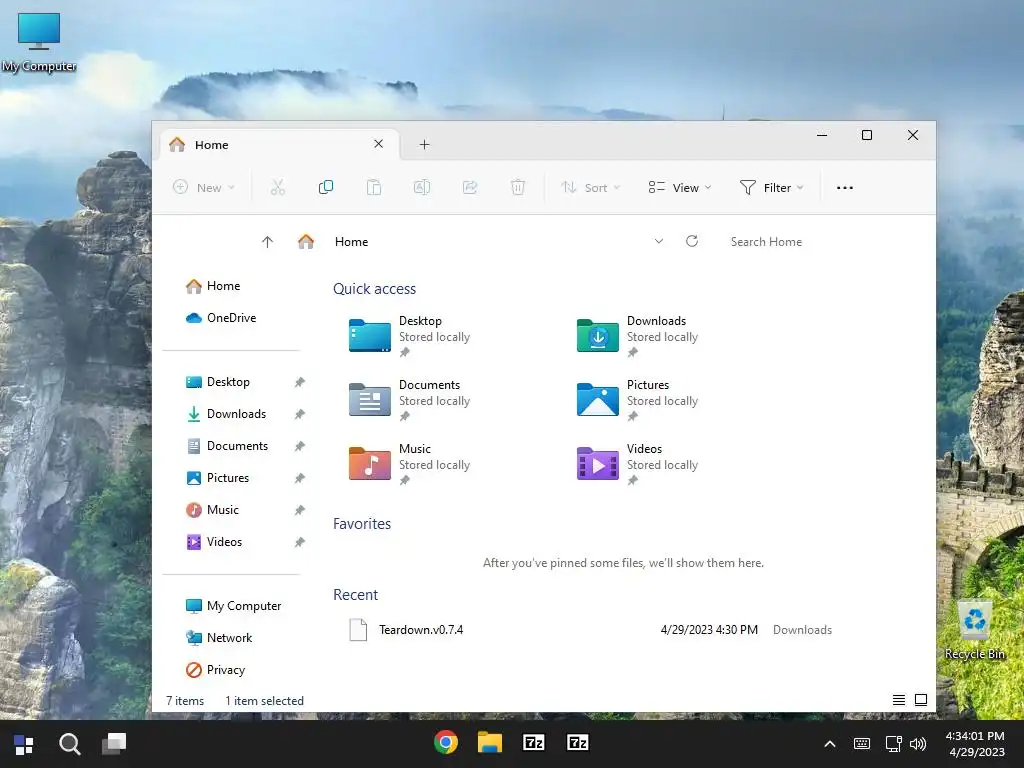The height and width of the screenshot is (768, 1024).
Task: Click the Delete trash icon
Action: (x=518, y=187)
